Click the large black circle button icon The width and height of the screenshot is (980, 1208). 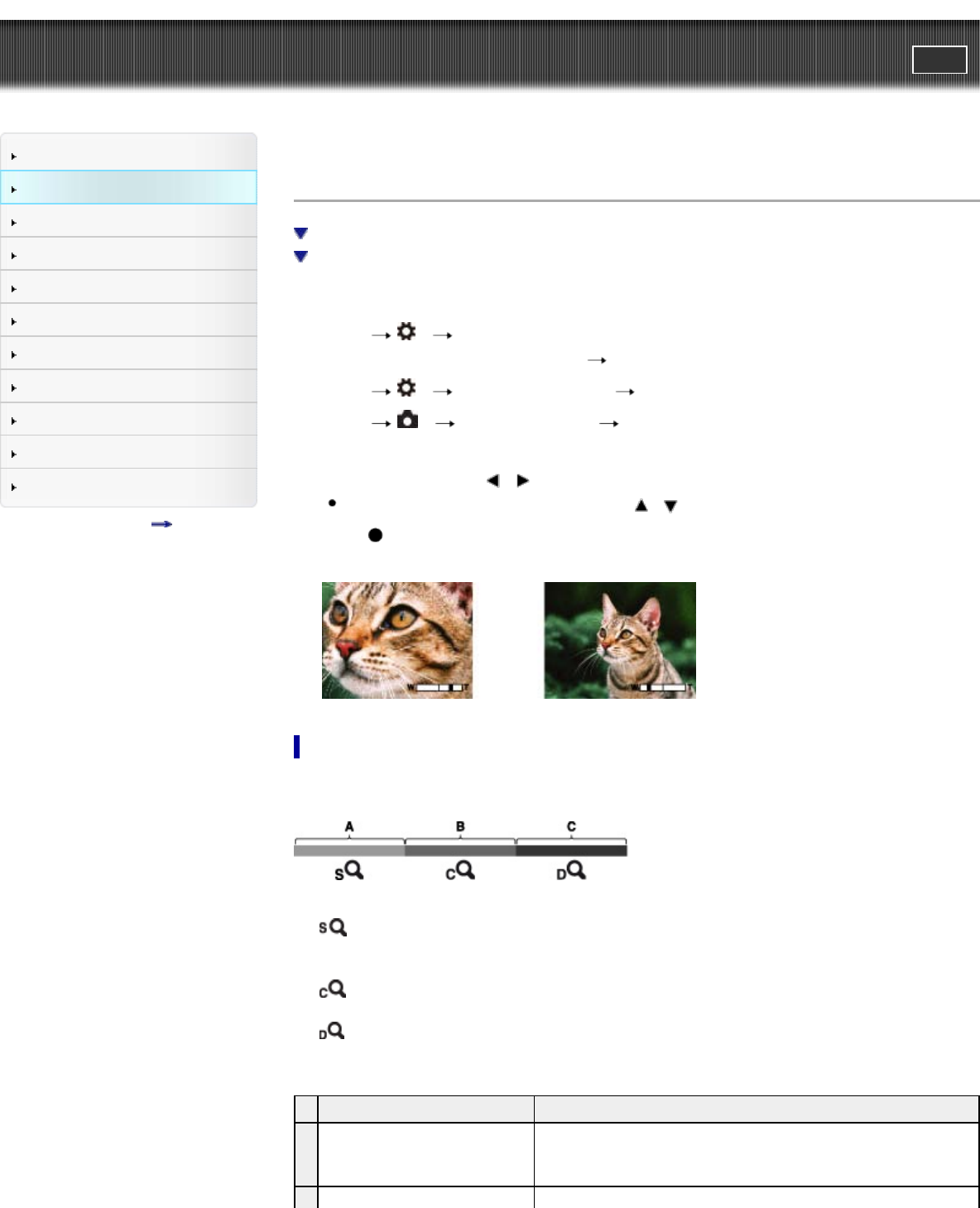[x=375, y=535]
